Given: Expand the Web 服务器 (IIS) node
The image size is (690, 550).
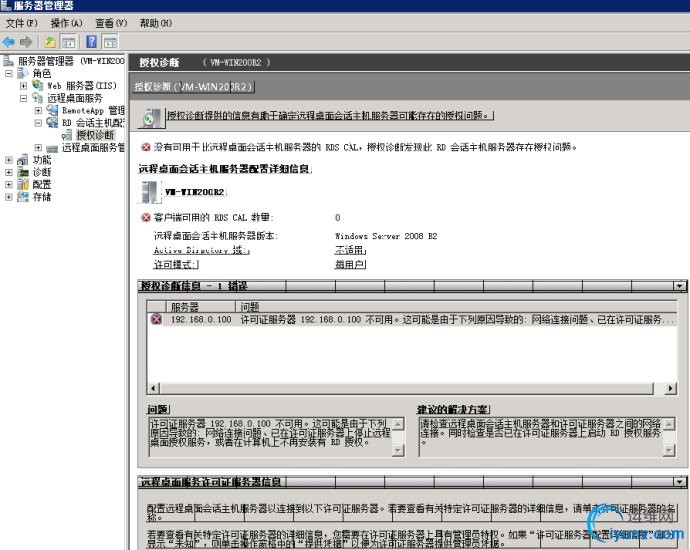Looking at the screenshot, I should (23, 86).
